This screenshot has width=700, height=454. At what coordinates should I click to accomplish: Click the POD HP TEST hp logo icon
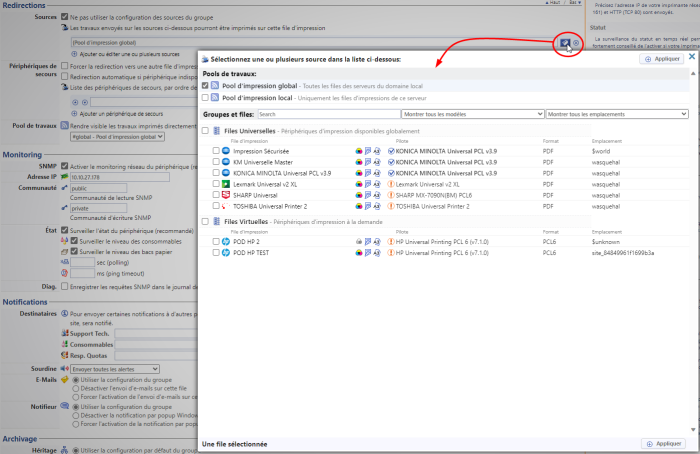click(226, 253)
